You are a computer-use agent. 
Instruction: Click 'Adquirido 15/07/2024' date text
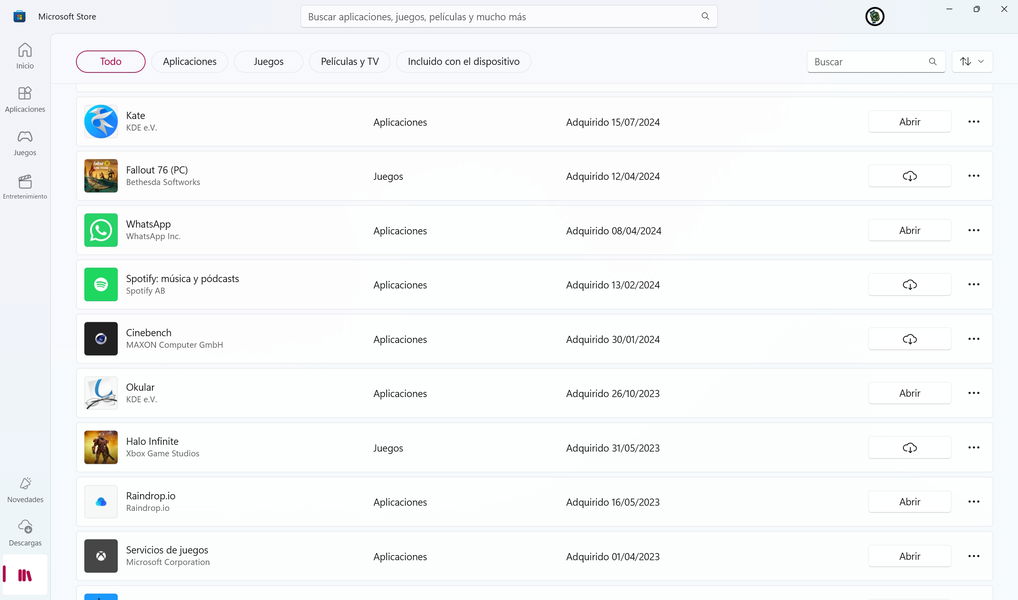coord(613,122)
